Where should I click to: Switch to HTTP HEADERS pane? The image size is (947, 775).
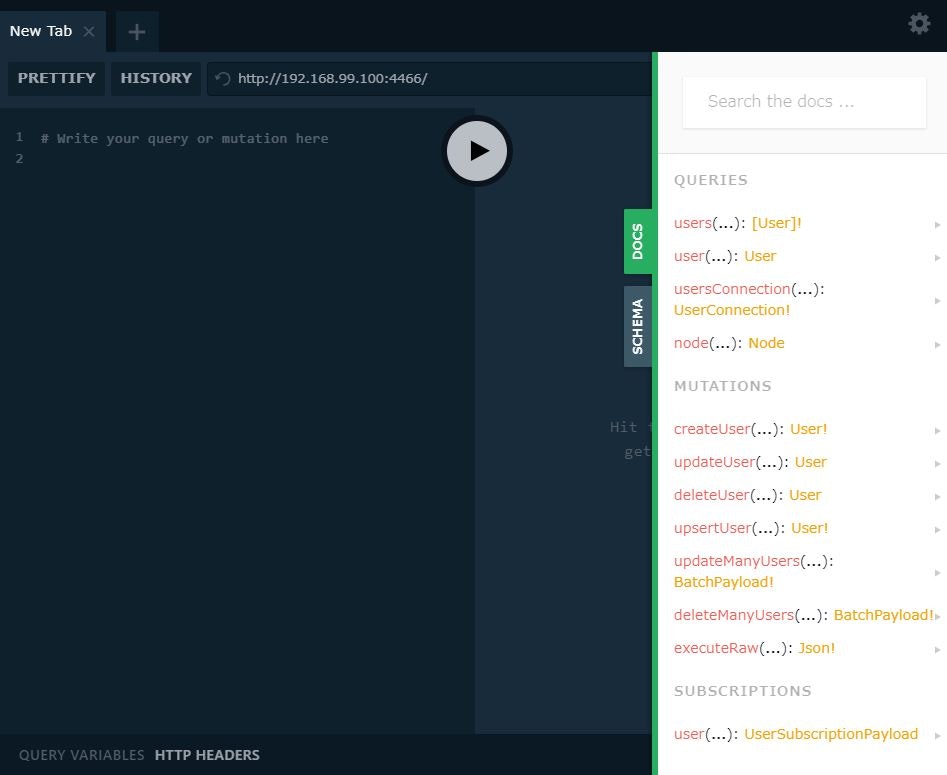click(x=207, y=755)
